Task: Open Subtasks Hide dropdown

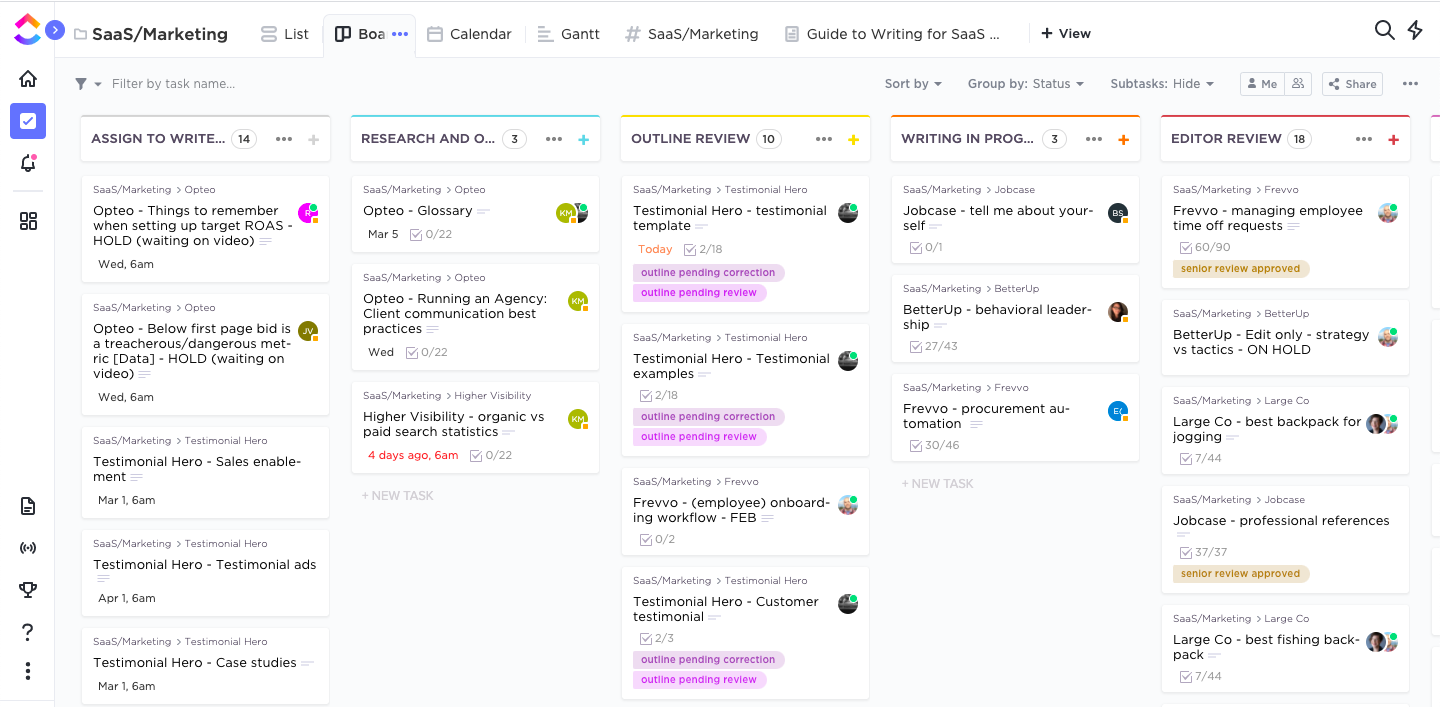Action: (x=1162, y=84)
